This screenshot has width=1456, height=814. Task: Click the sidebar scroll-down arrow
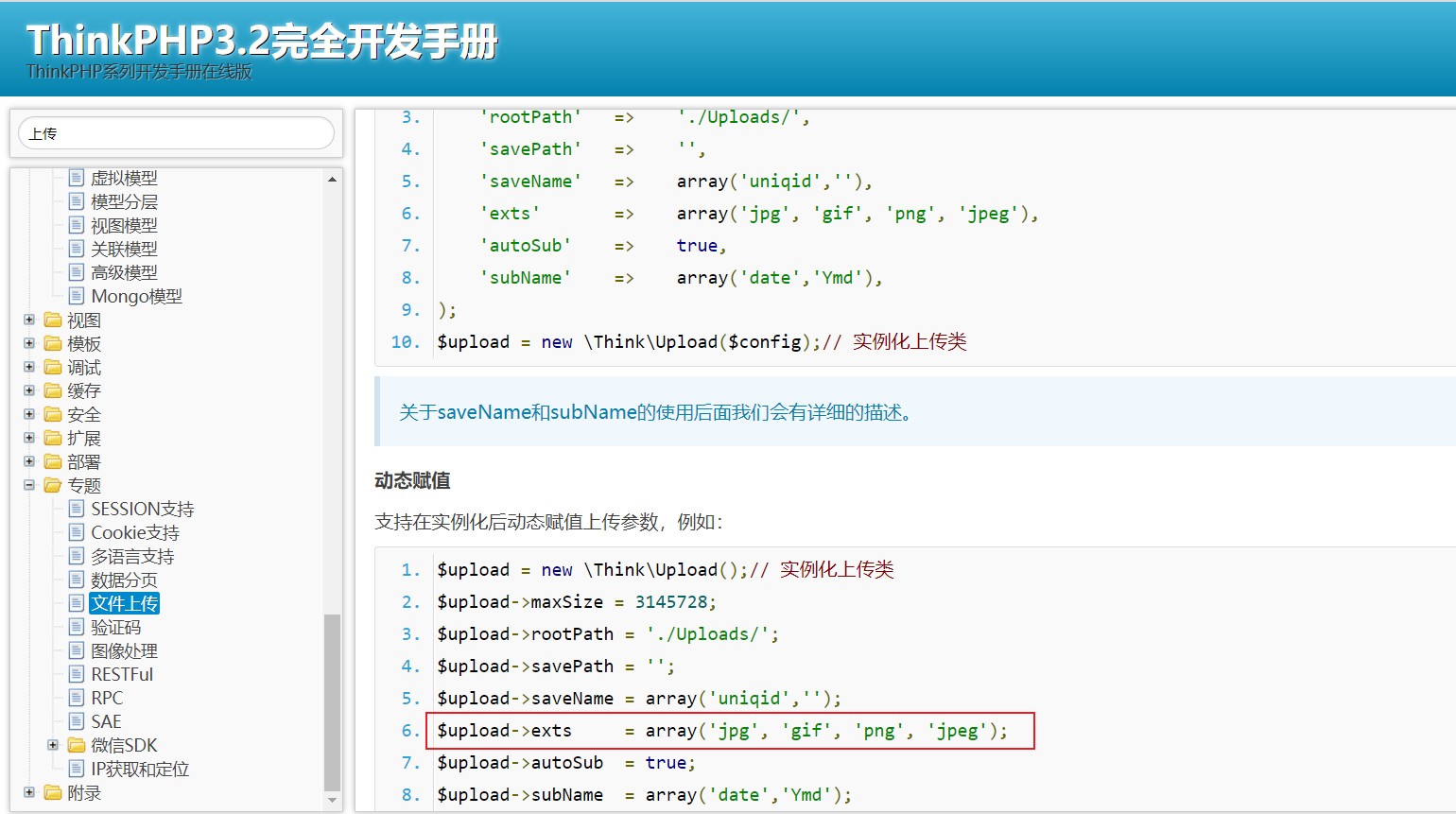click(332, 801)
